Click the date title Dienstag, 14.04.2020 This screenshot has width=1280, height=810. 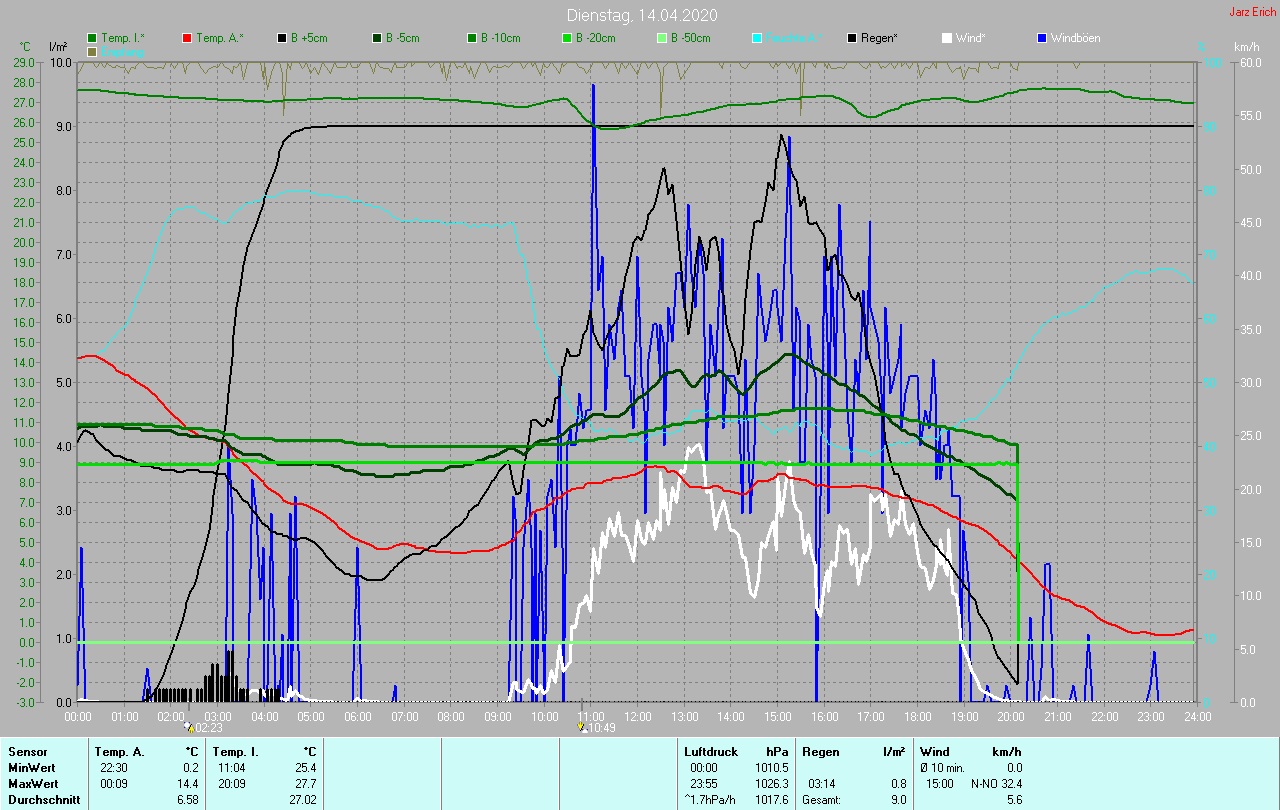click(x=641, y=15)
